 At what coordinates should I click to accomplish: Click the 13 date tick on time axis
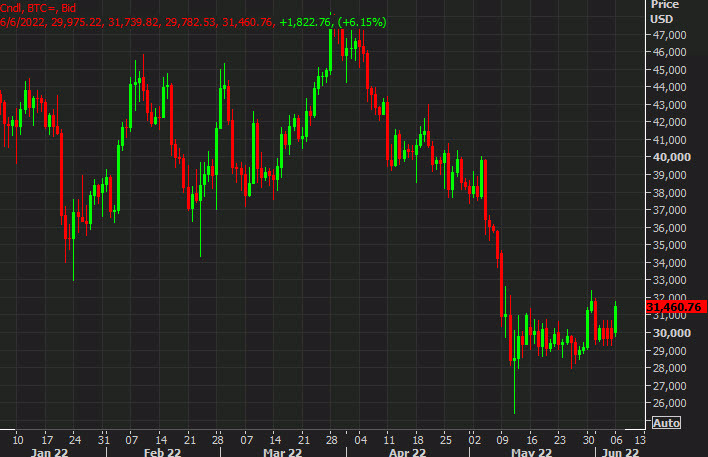click(x=640, y=438)
